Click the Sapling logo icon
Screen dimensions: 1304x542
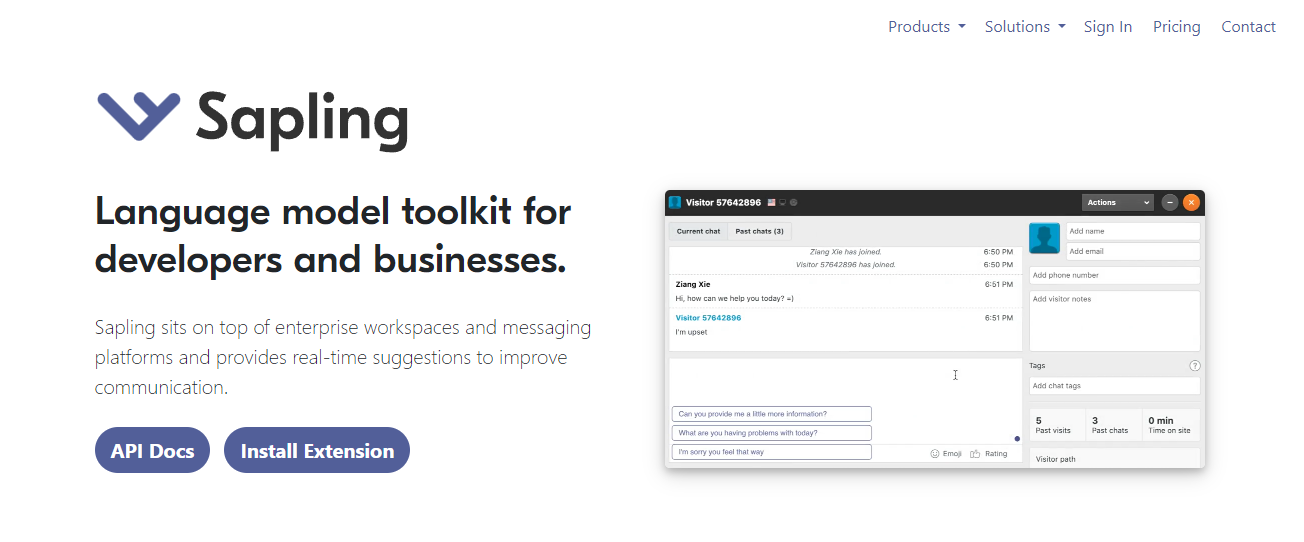tap(138, 115)
